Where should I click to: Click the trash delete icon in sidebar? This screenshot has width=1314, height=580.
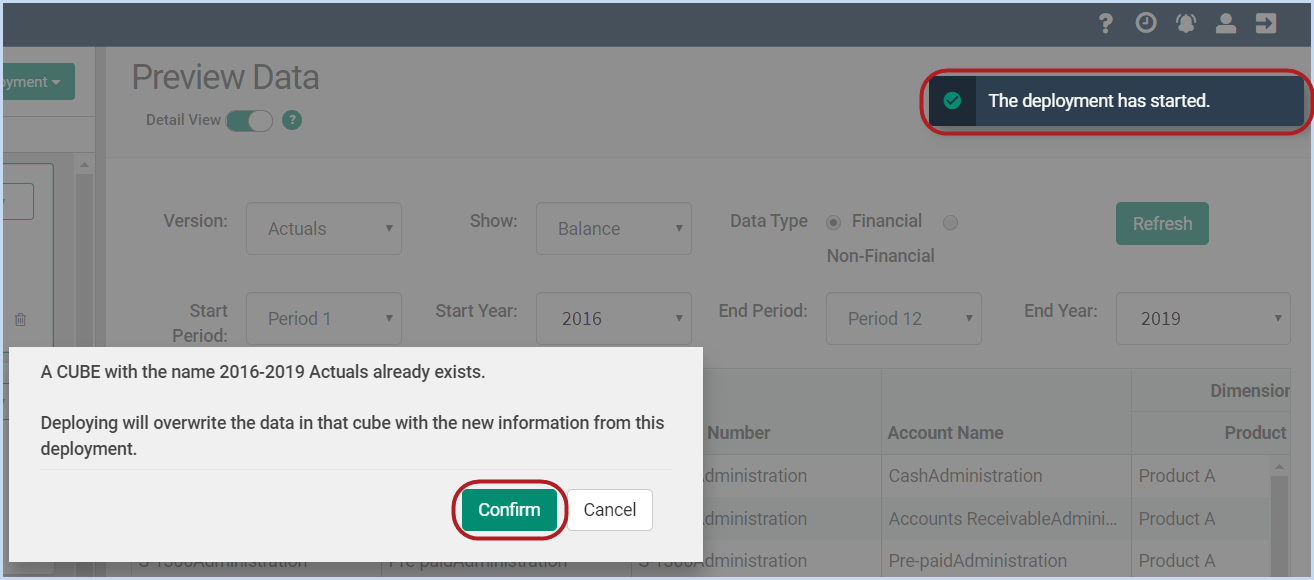20,320
